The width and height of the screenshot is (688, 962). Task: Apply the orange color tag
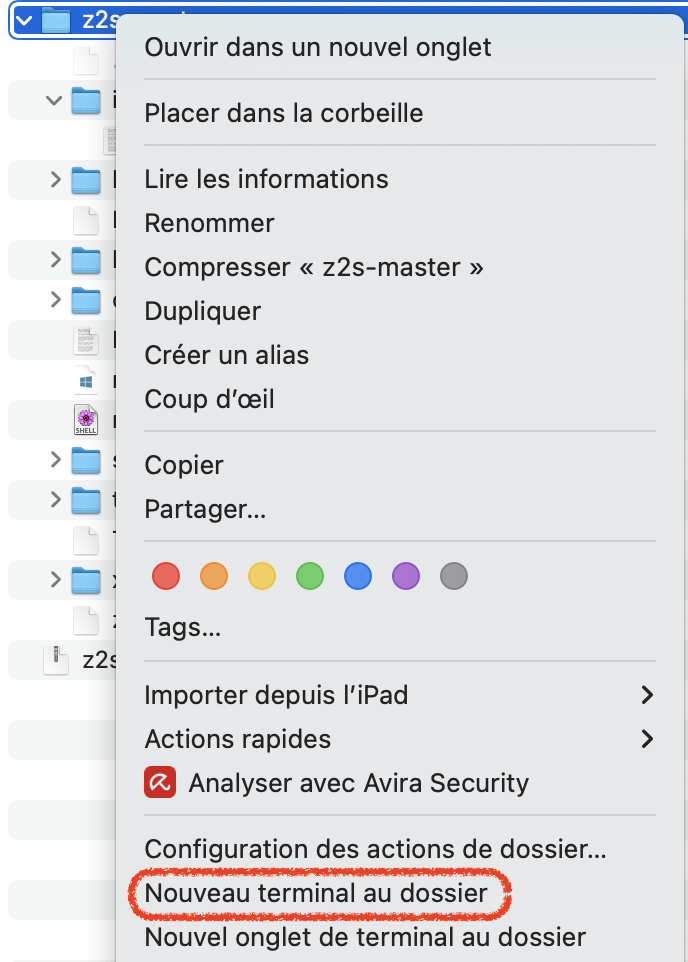coord(213,576)
